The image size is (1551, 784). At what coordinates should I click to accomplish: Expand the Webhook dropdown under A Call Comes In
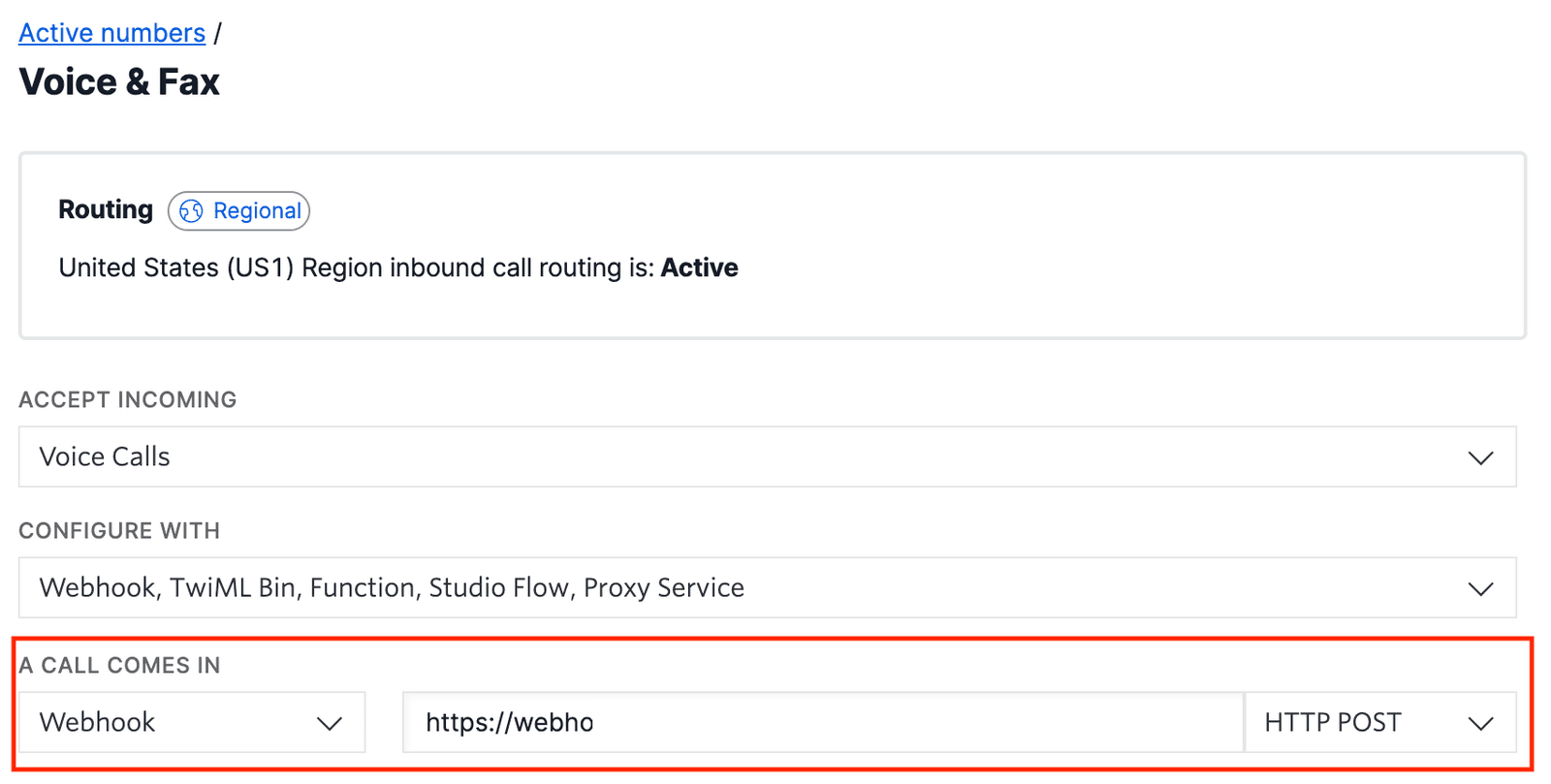click(x=191, y=721)
